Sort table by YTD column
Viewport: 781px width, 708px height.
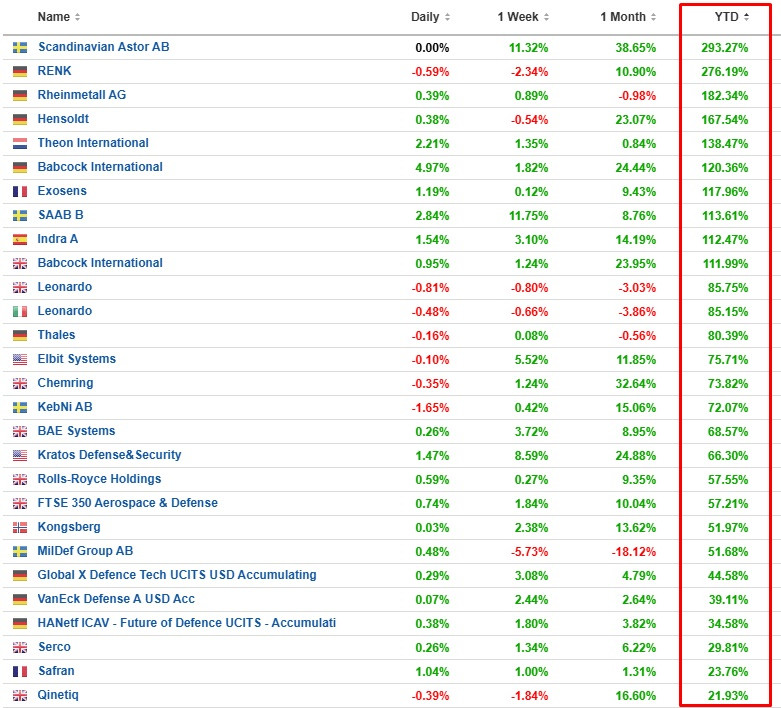pyautogui.click(x=732, y=17)
